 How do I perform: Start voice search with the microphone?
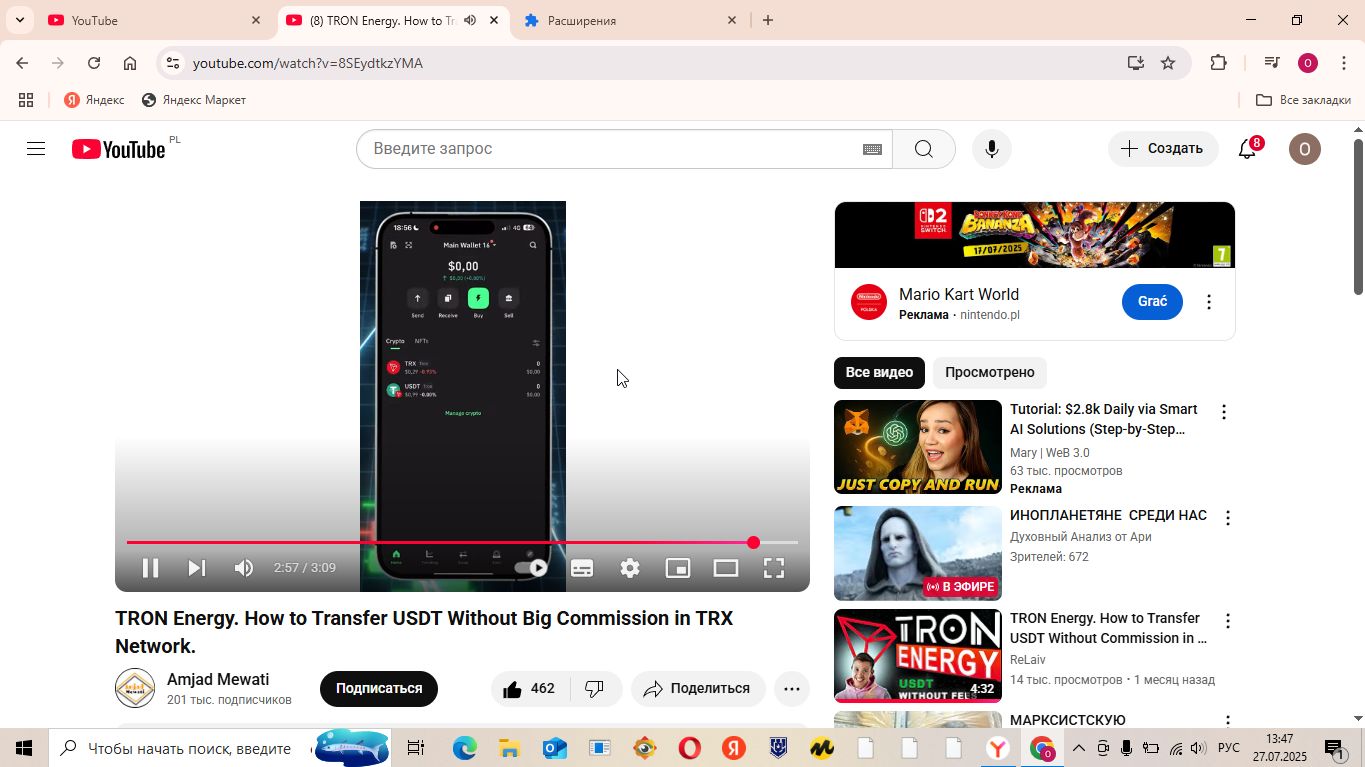991,149
